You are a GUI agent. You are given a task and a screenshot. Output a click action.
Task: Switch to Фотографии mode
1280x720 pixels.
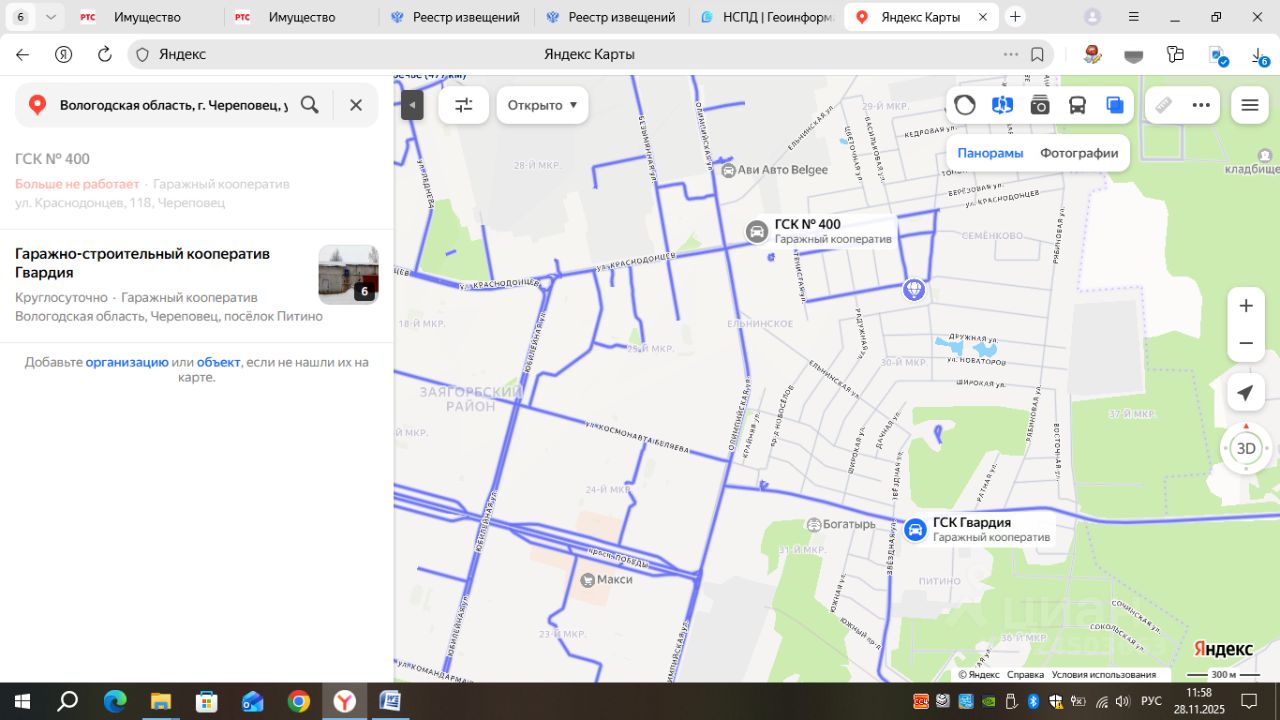pos(1079,153)
